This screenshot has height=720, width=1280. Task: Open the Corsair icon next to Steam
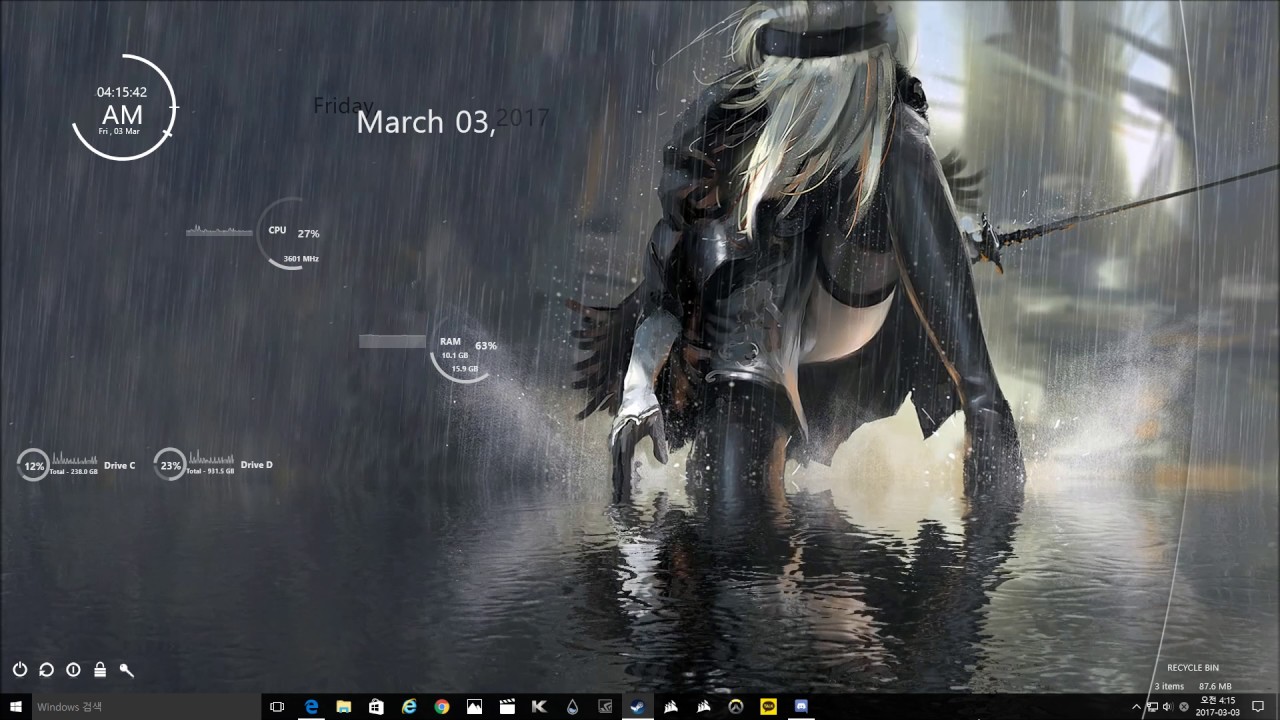point(670,707)
